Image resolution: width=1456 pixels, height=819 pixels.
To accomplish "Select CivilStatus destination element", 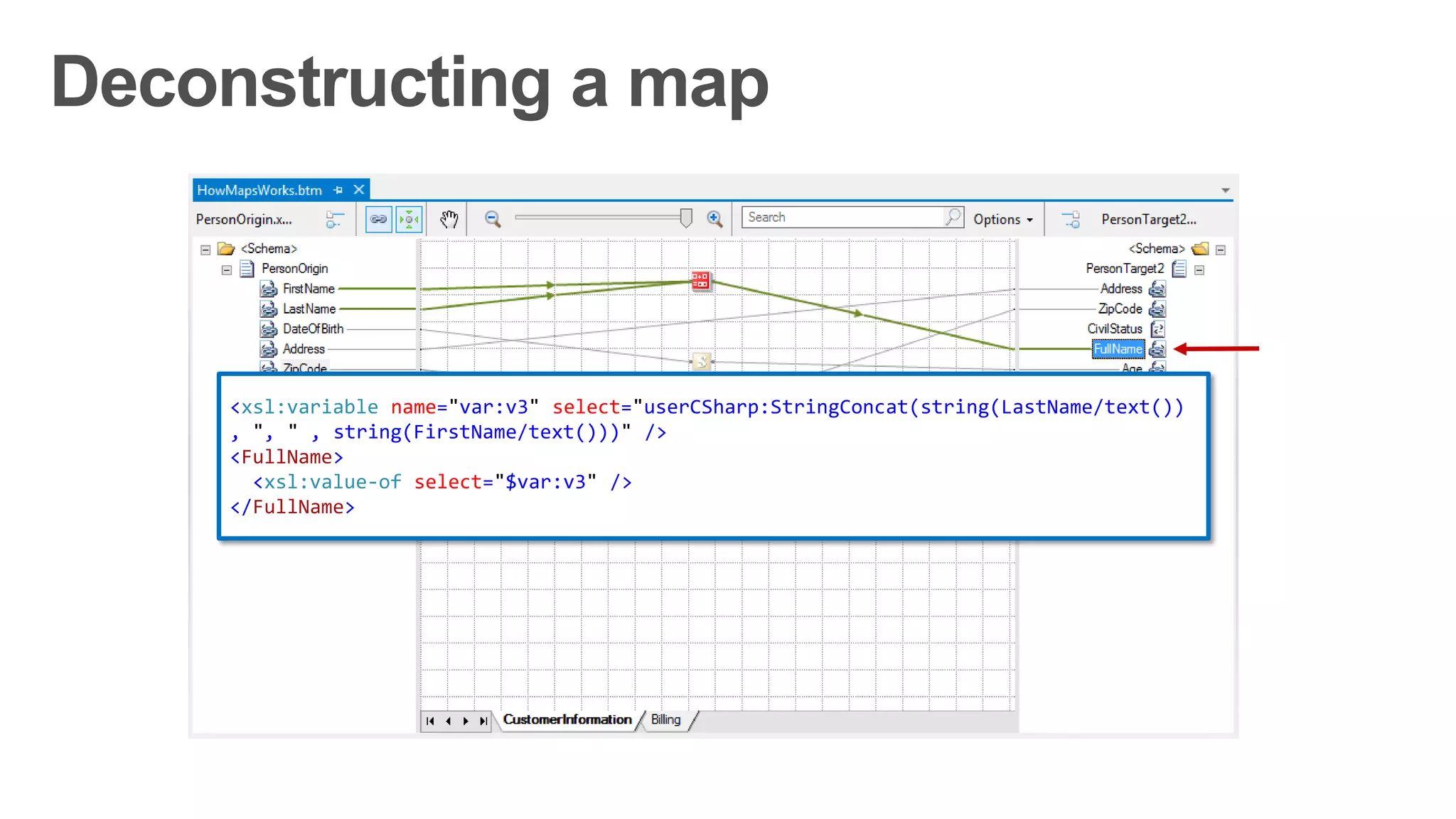I will click(1115, 328).
